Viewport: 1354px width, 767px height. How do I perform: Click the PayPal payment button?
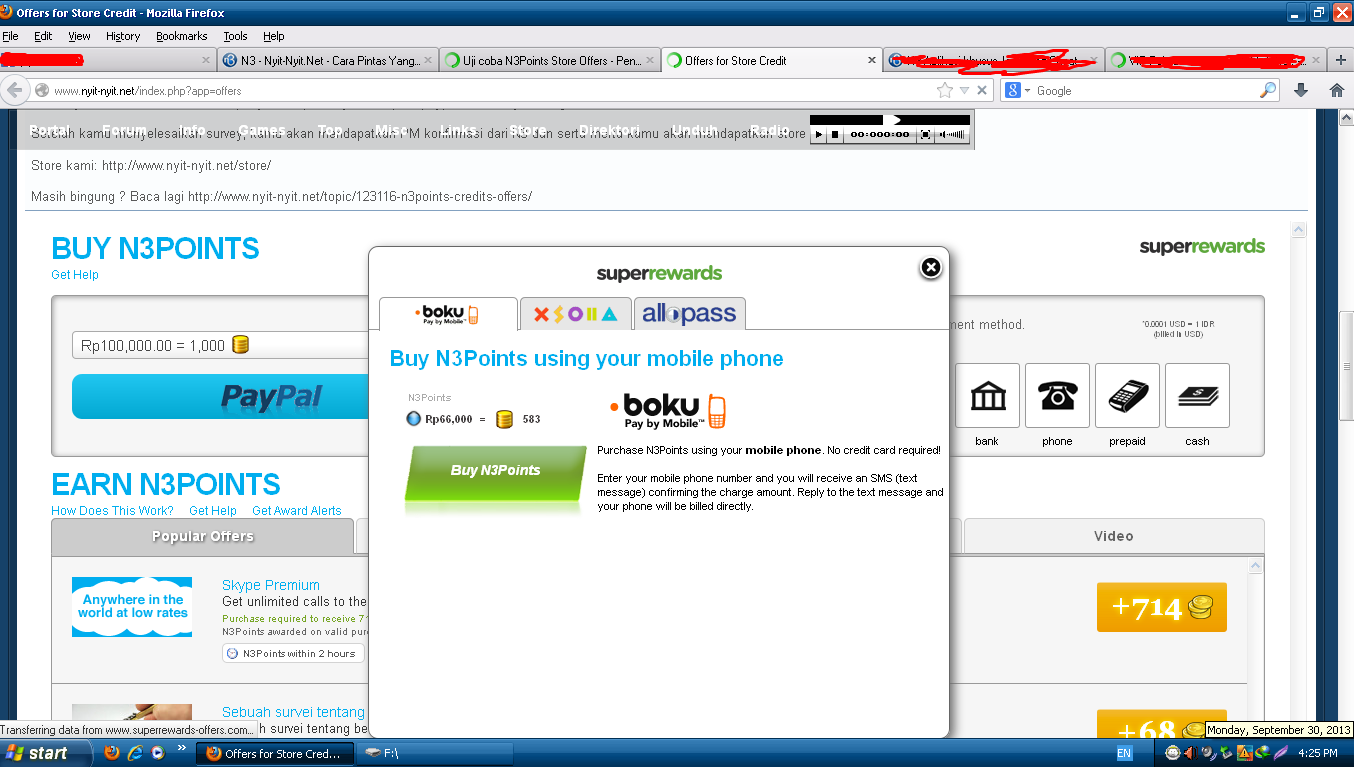(221, 397)
